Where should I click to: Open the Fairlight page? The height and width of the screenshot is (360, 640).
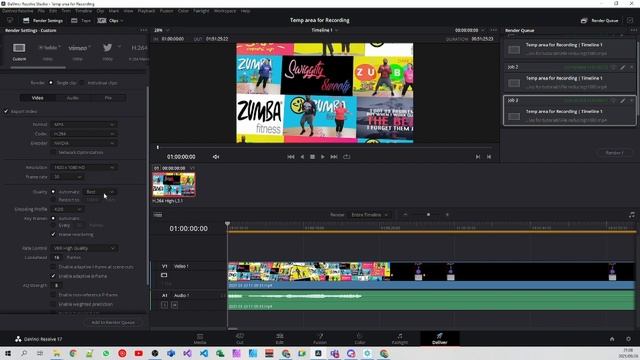pyautogui.click(x=400, y=339)
